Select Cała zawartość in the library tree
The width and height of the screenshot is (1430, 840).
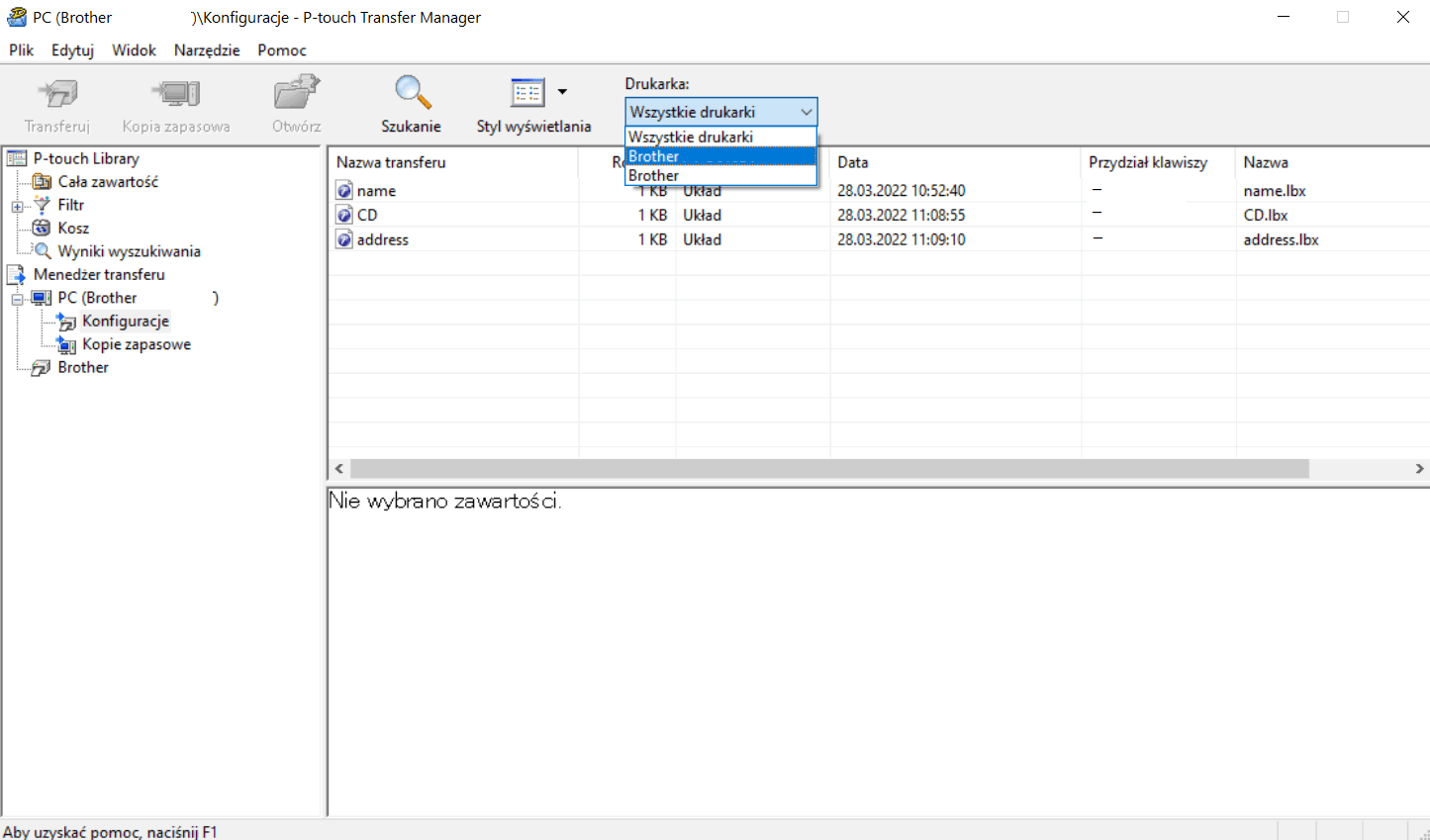[x=108, y=182]
